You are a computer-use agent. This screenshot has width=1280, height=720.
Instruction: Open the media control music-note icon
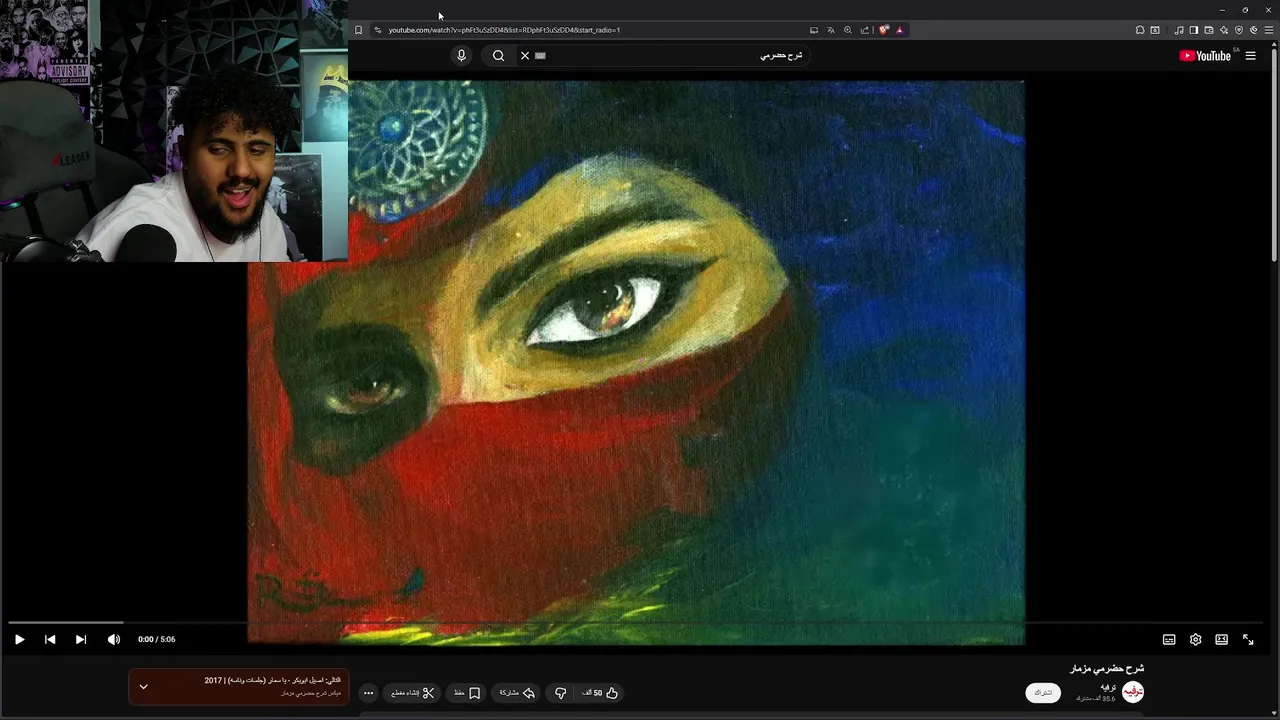[1179, 30]
